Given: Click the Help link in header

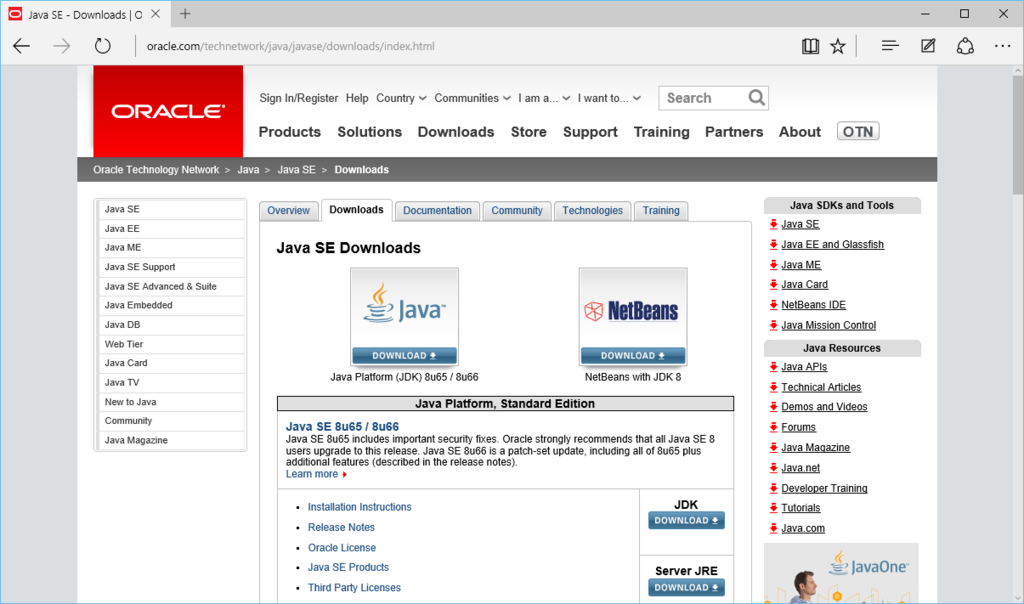Looking at the screenshot, I should pos(357,98).
